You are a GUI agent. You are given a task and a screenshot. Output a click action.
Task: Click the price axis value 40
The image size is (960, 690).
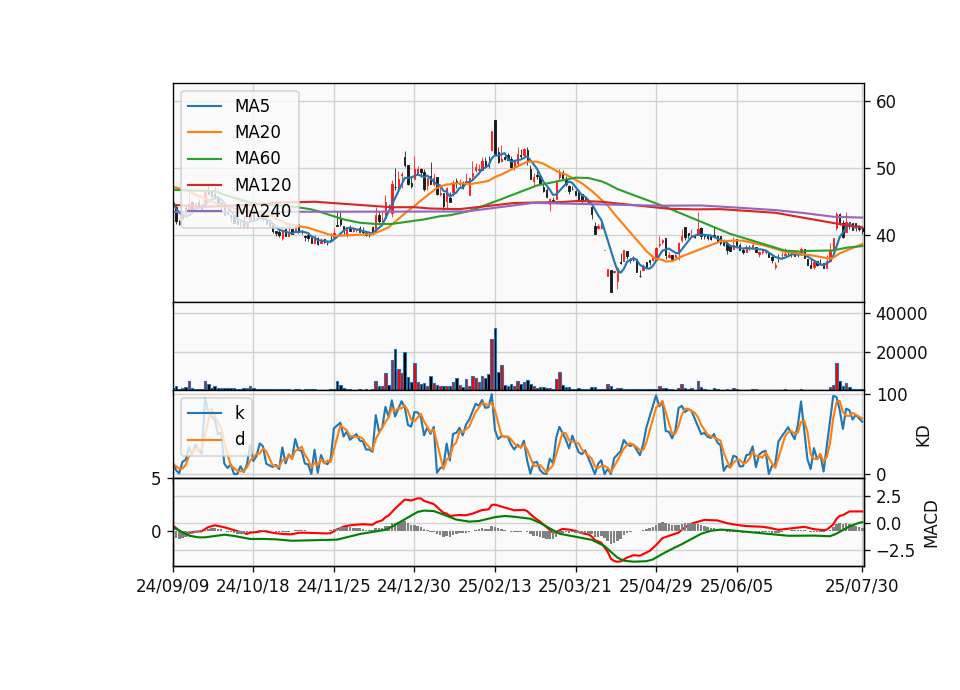click(x=886, y=236)
